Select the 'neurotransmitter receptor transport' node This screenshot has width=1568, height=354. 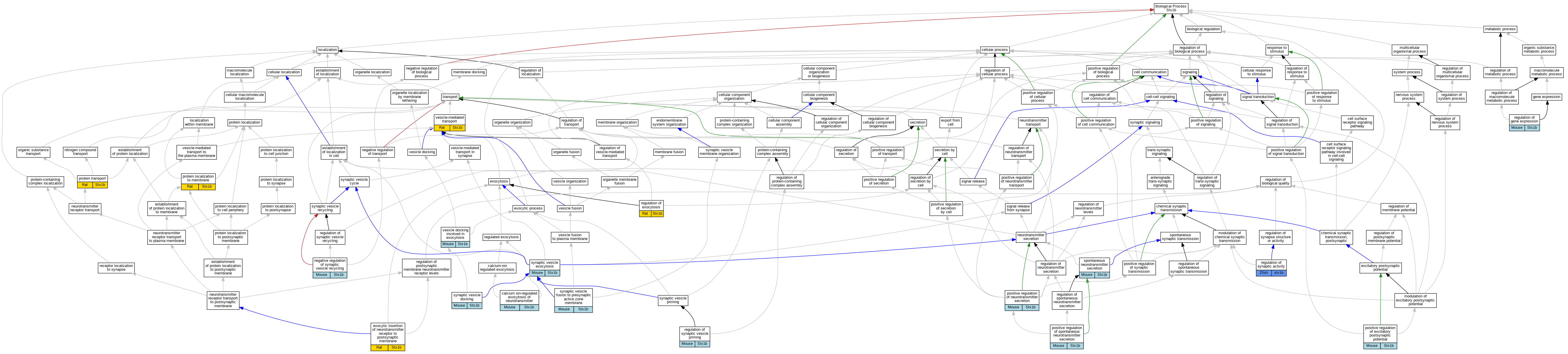pos(85,208)
